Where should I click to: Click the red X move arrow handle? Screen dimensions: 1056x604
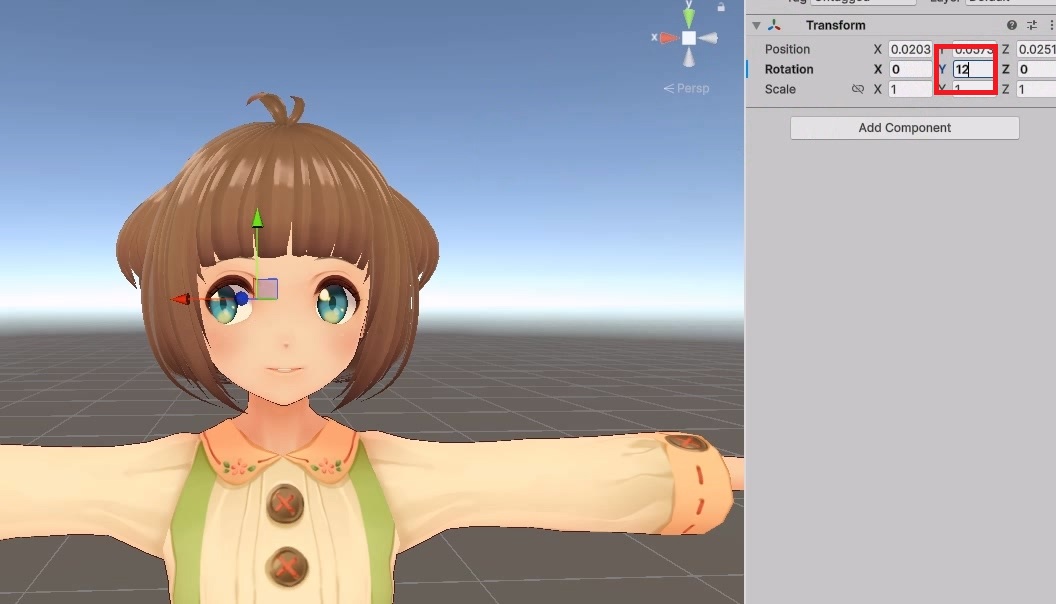tap(180, 299)
